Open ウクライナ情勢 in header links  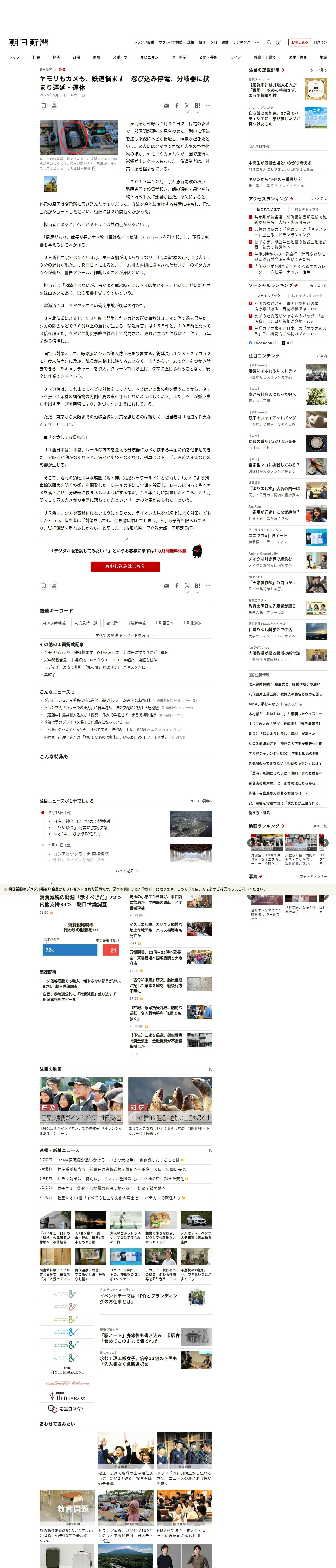click(x=171, y=42)
